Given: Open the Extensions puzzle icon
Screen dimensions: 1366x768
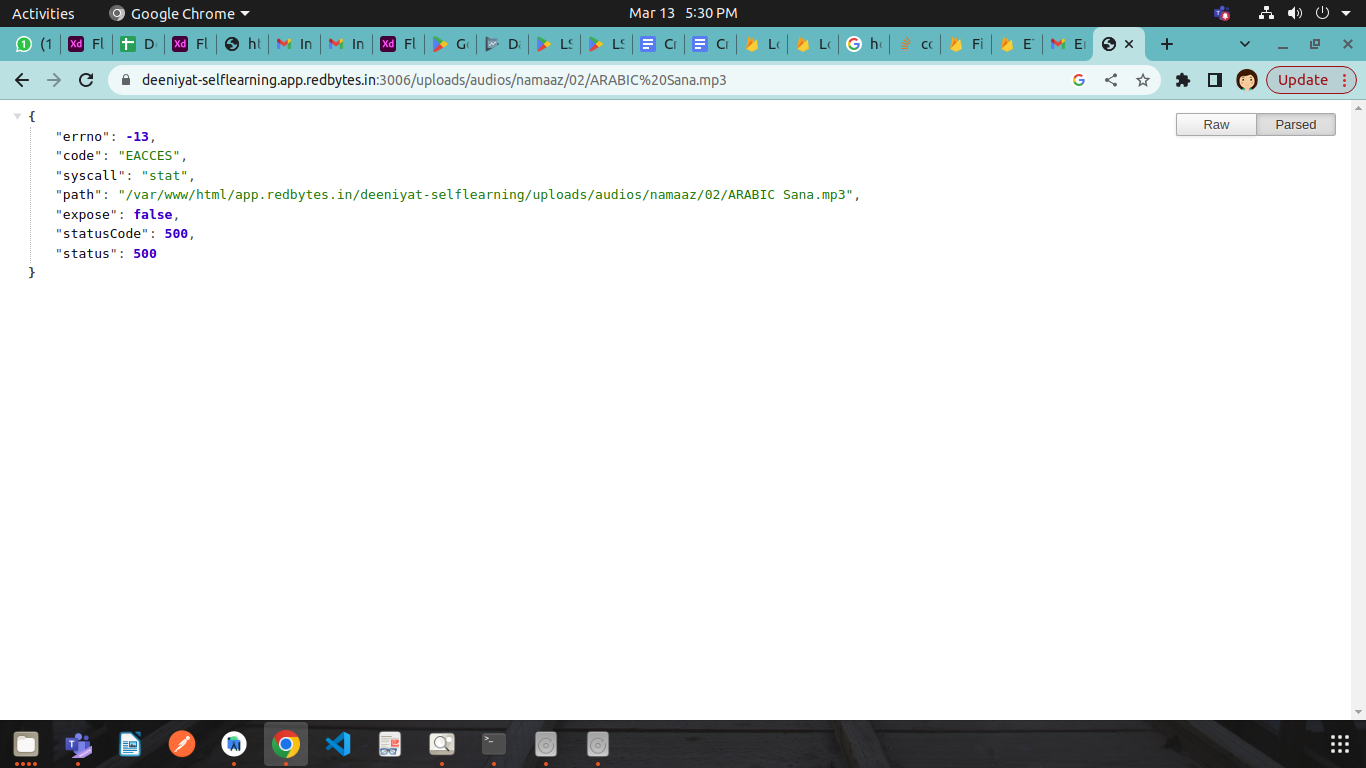Looking at the screenshot, I should click(x=1183, y=80).
